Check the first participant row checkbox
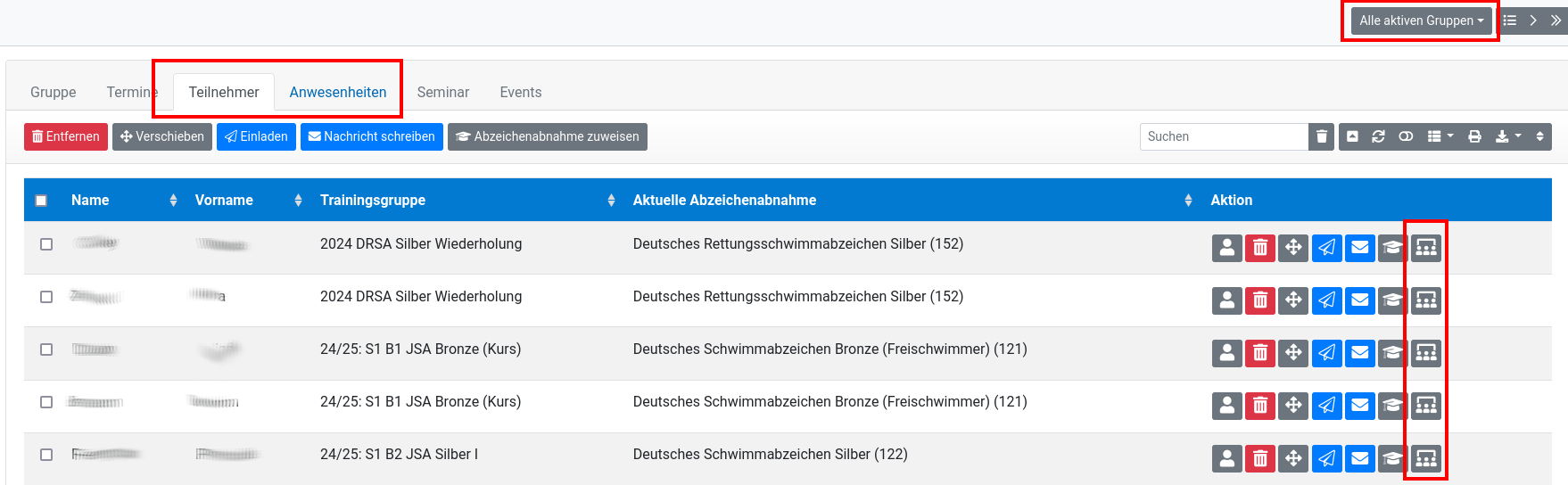1568x485 pixels. [46, 244]
